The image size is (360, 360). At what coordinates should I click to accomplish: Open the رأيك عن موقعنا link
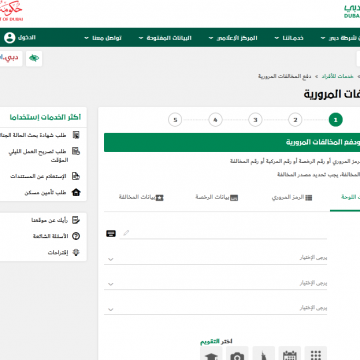click(50, 220)
